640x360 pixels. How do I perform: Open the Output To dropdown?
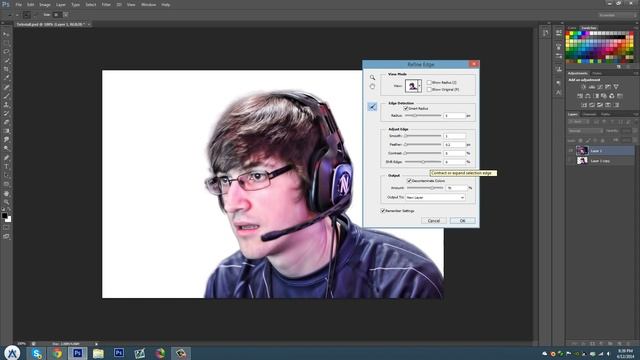(435, 198)
